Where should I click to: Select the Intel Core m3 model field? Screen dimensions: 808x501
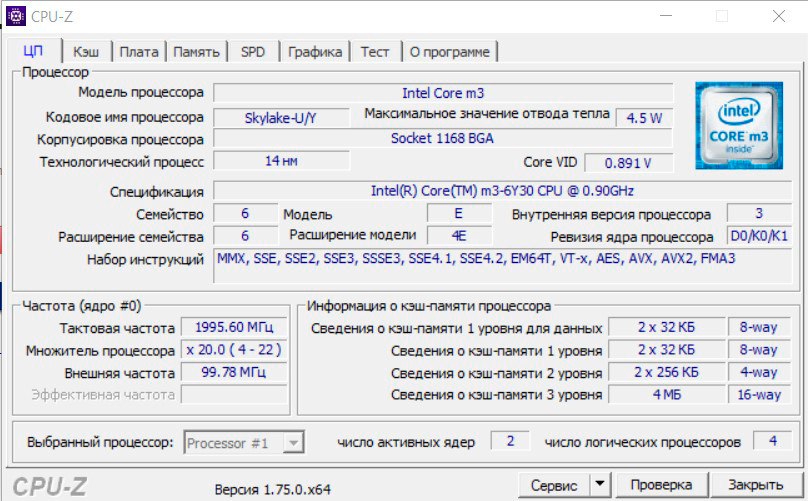(443, 93)
